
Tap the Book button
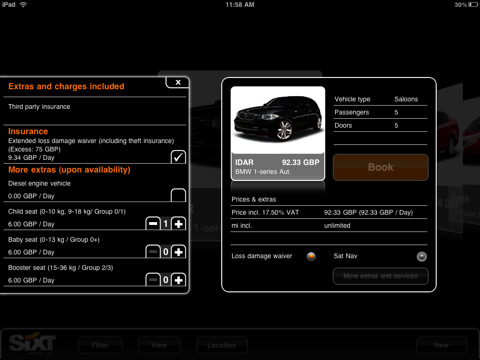(x=380, y=167)
